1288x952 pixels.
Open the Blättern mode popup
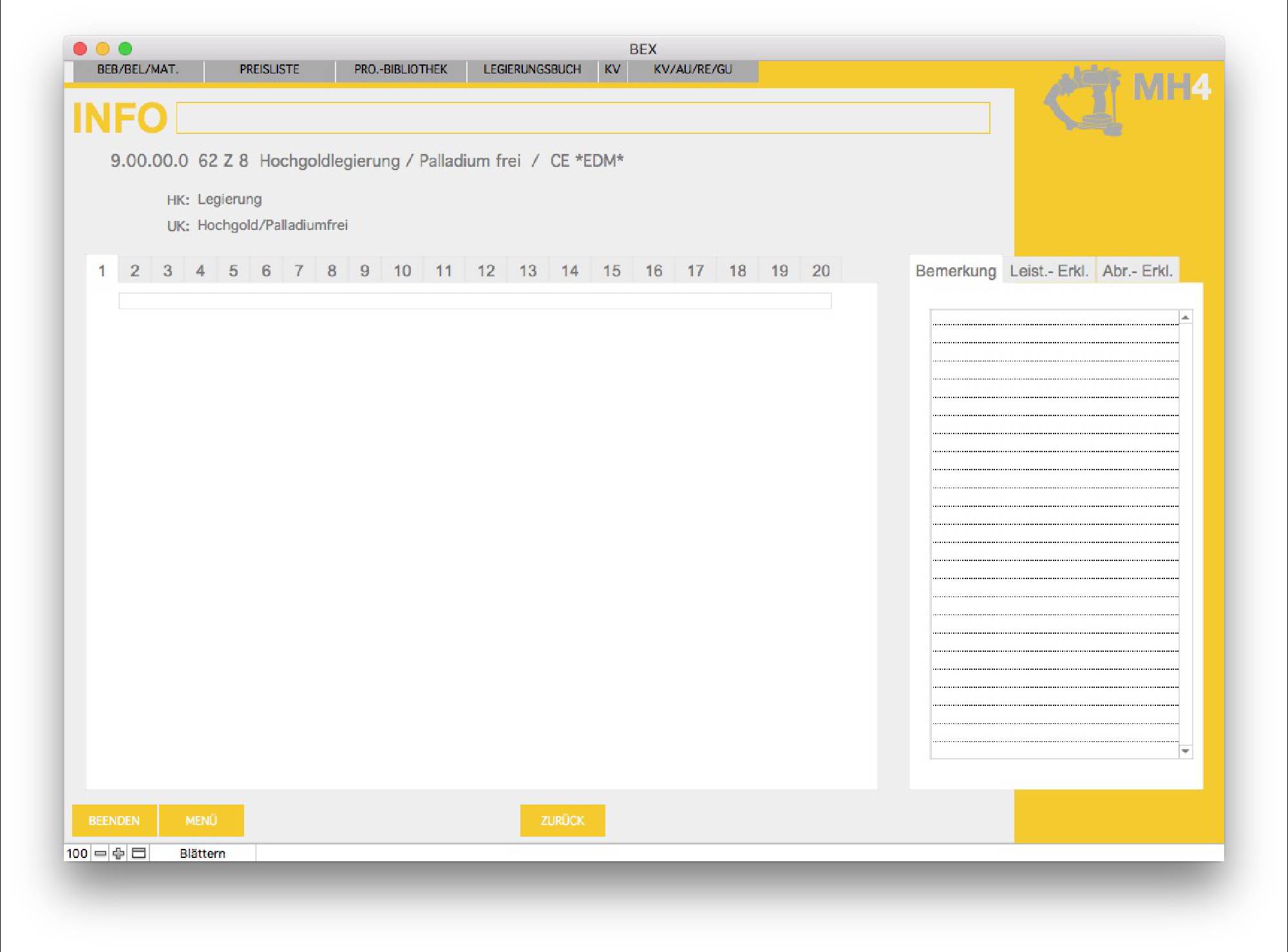(202, 853)
